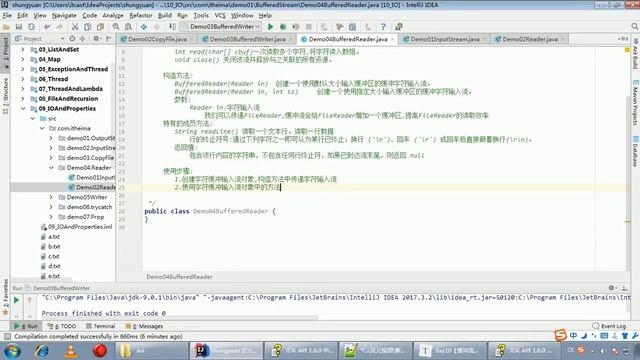Open Internet Explorer from taskbar
Image resolution: width=640 pixels, height=360 pixels.
(42, 351)
